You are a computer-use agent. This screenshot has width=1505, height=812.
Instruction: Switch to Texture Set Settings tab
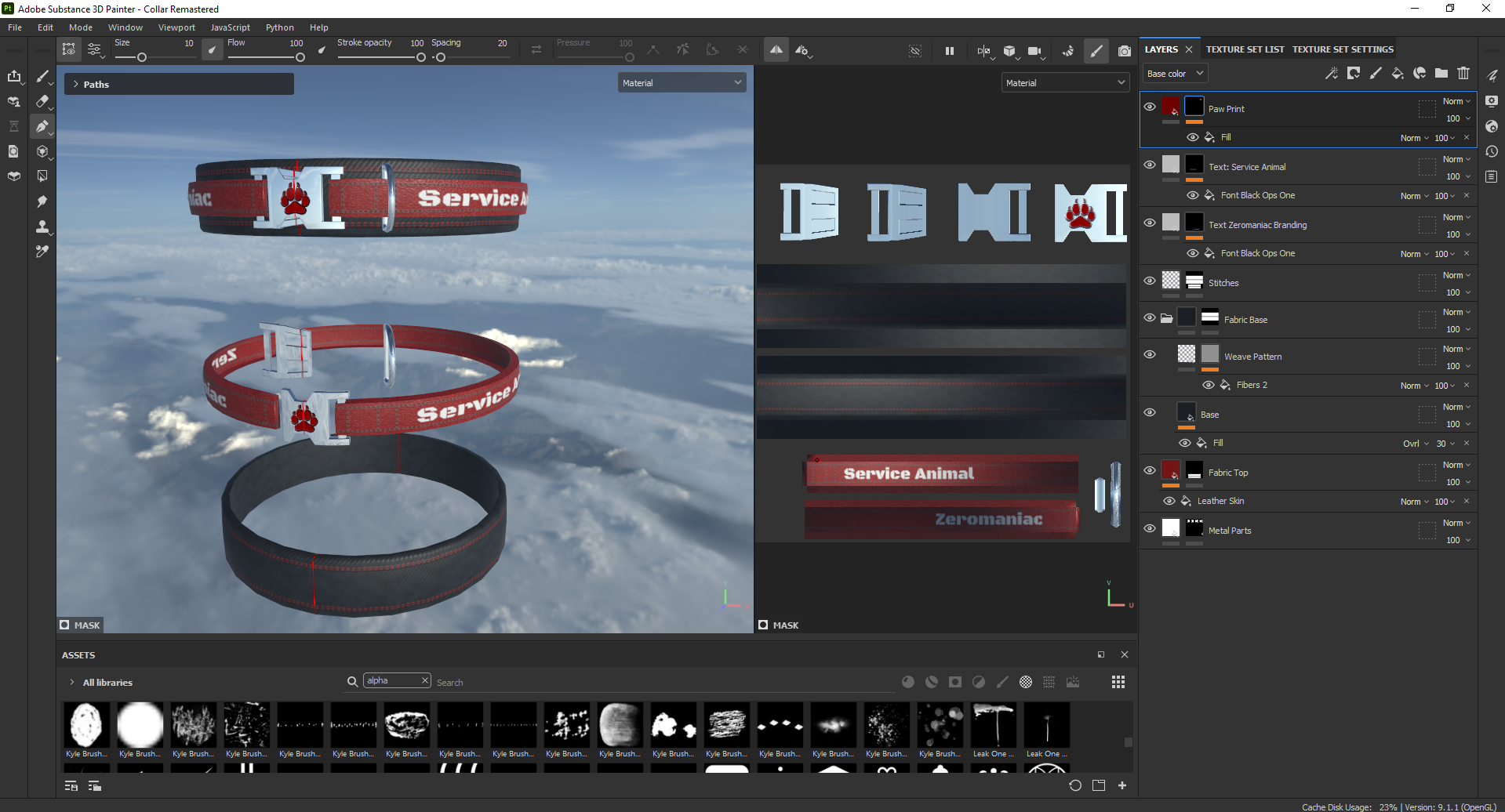point(1343,49)
